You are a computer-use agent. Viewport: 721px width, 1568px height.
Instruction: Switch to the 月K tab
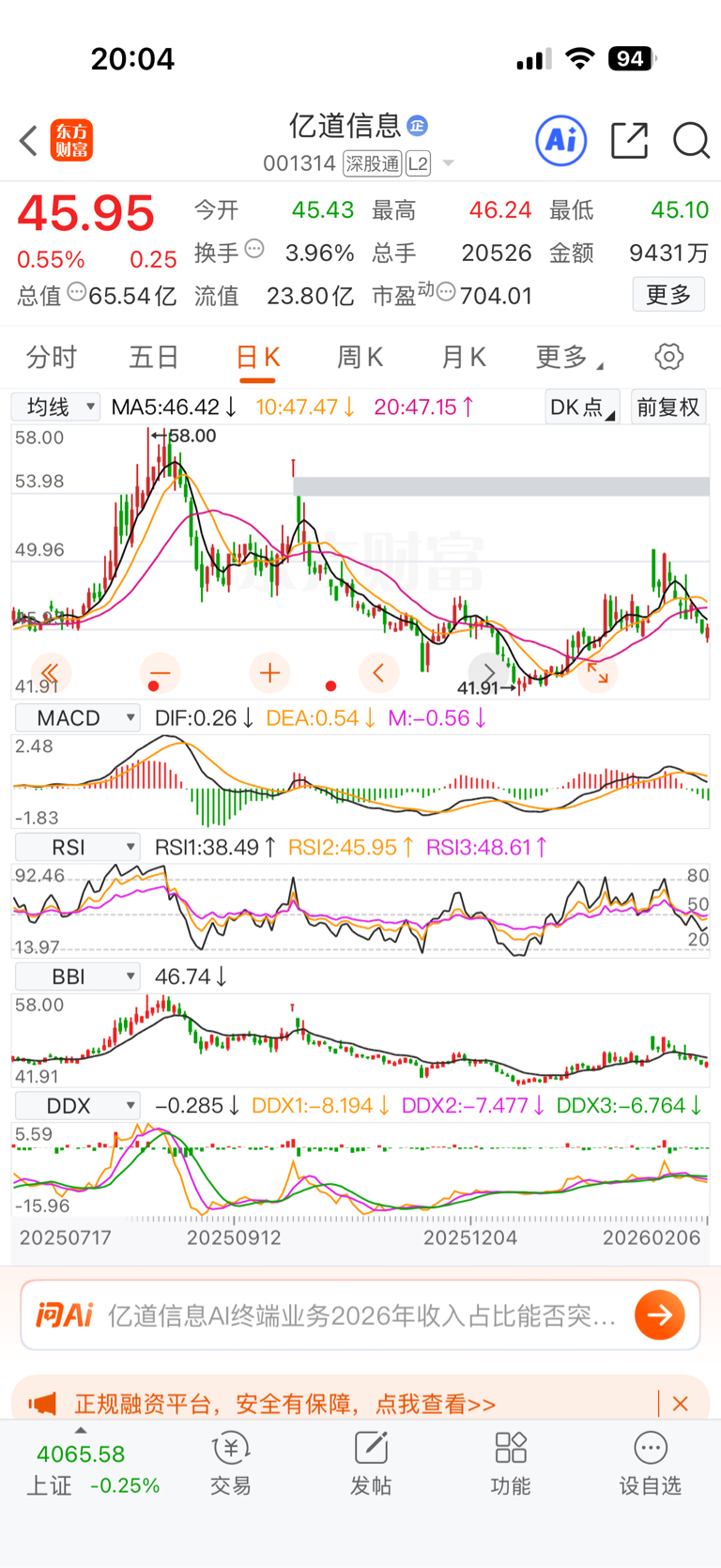464,357
